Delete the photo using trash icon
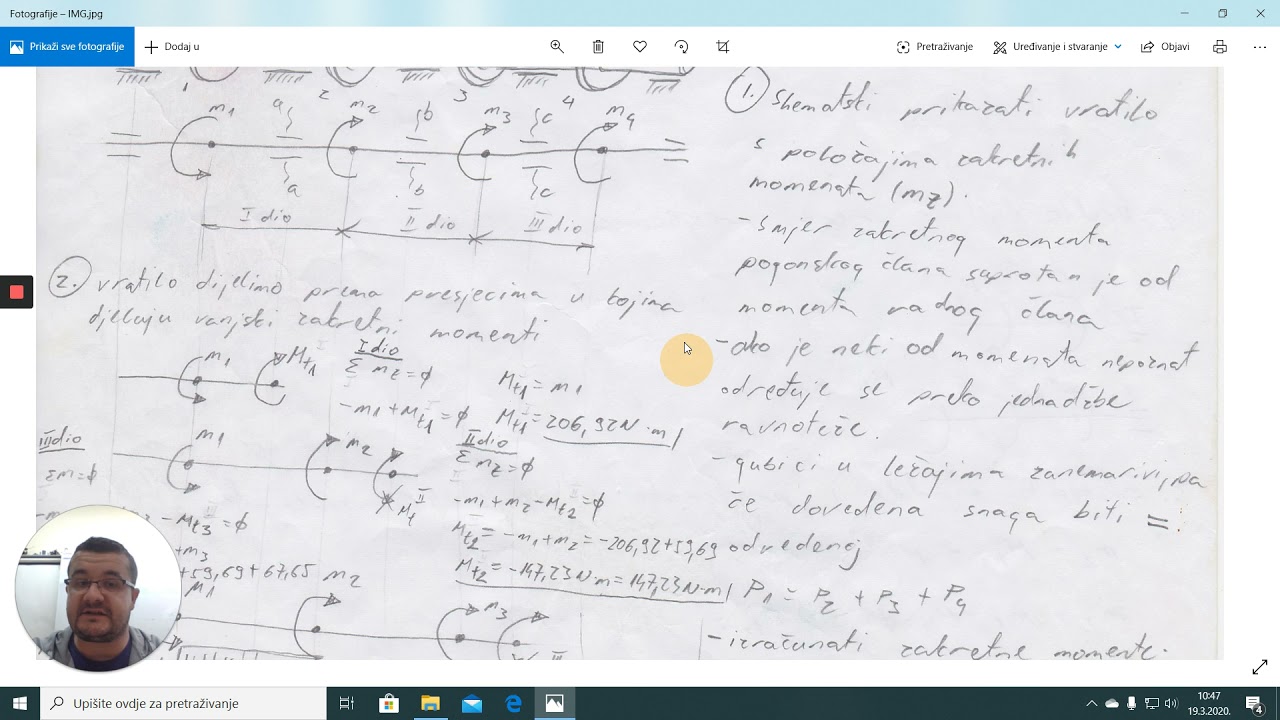The image size is (1280, 720). pyautogui.click(x=598, y=47)
